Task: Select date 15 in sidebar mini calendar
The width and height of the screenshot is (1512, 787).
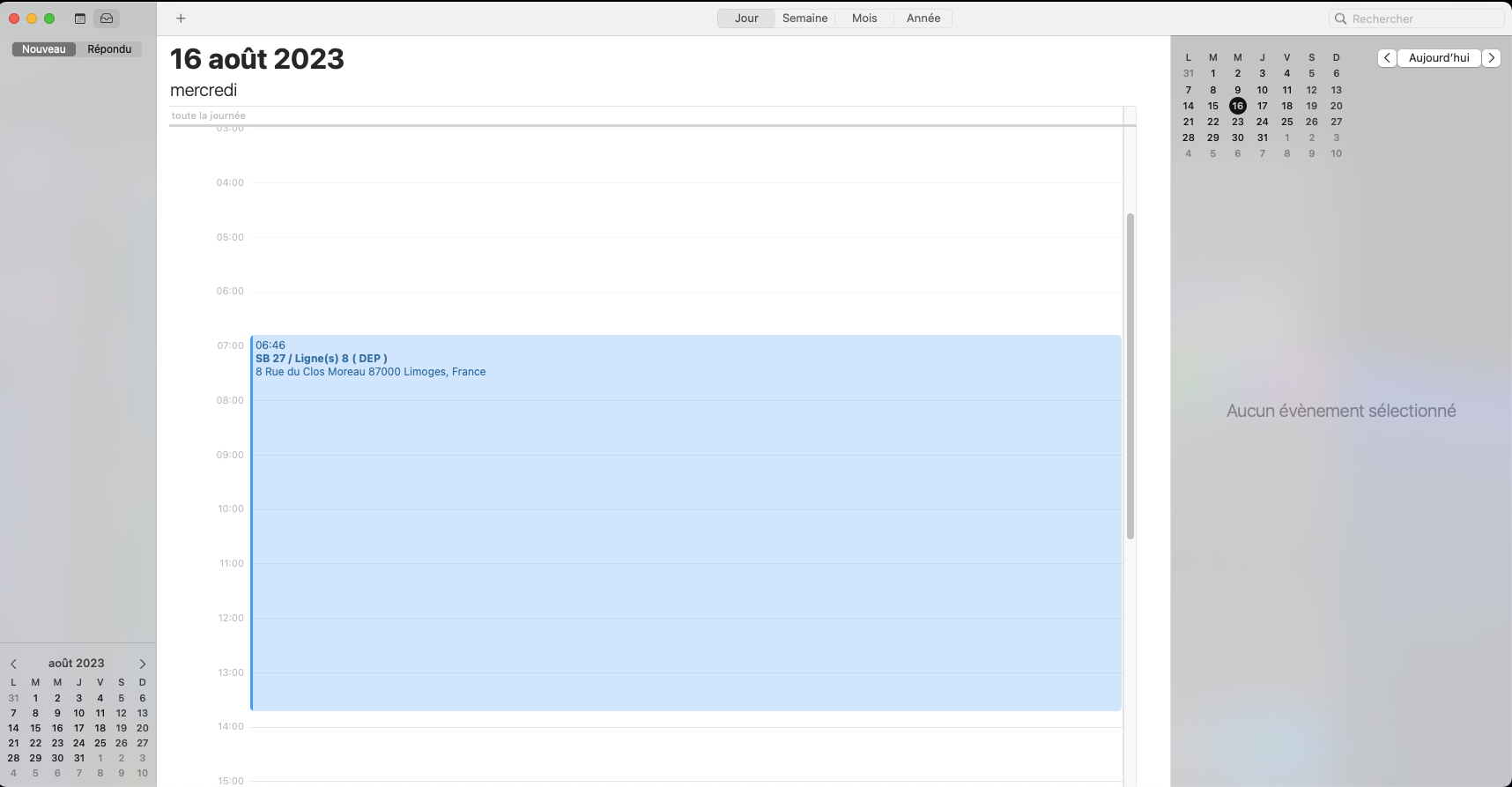Action: (35, 728)
